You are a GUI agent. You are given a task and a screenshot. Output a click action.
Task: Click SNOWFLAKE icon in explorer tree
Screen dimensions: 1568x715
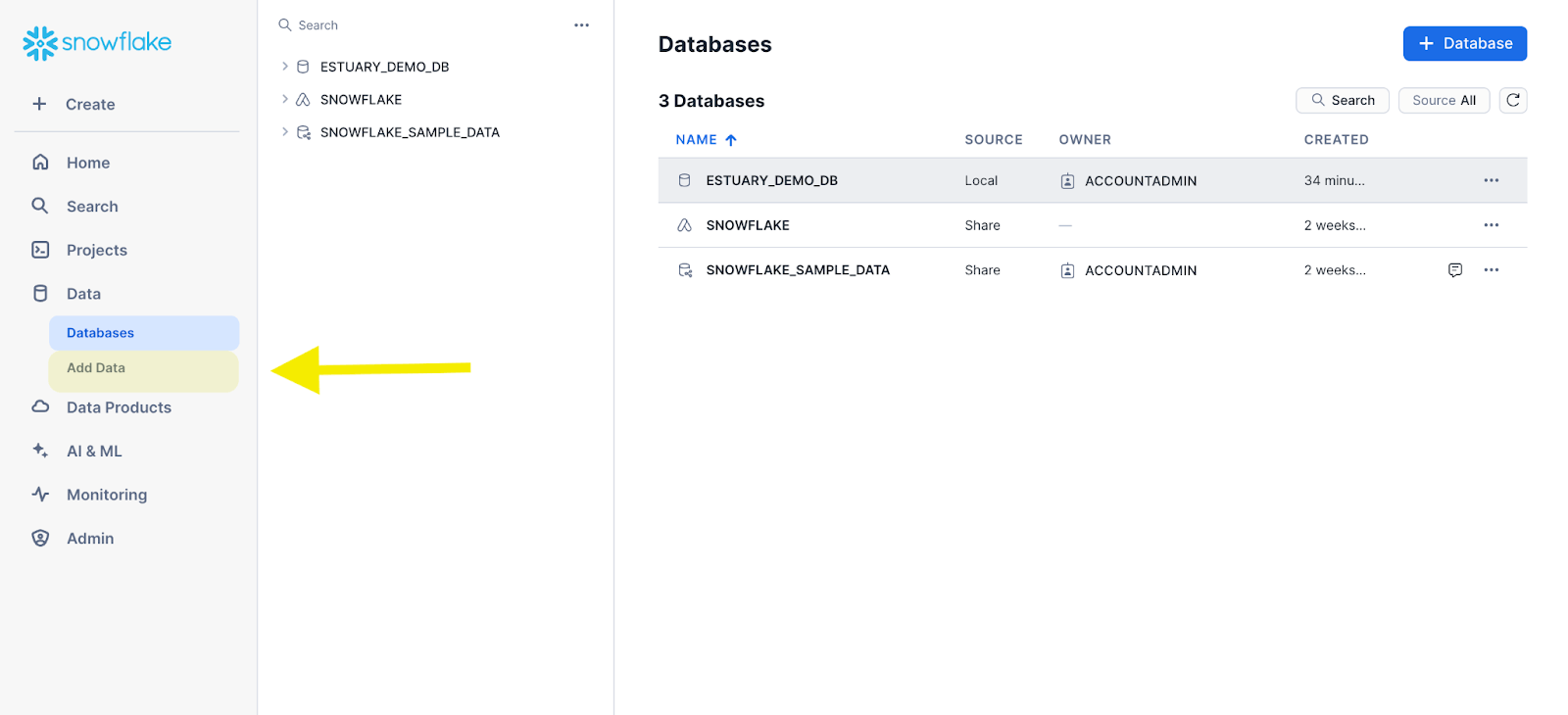pos(303,100)
